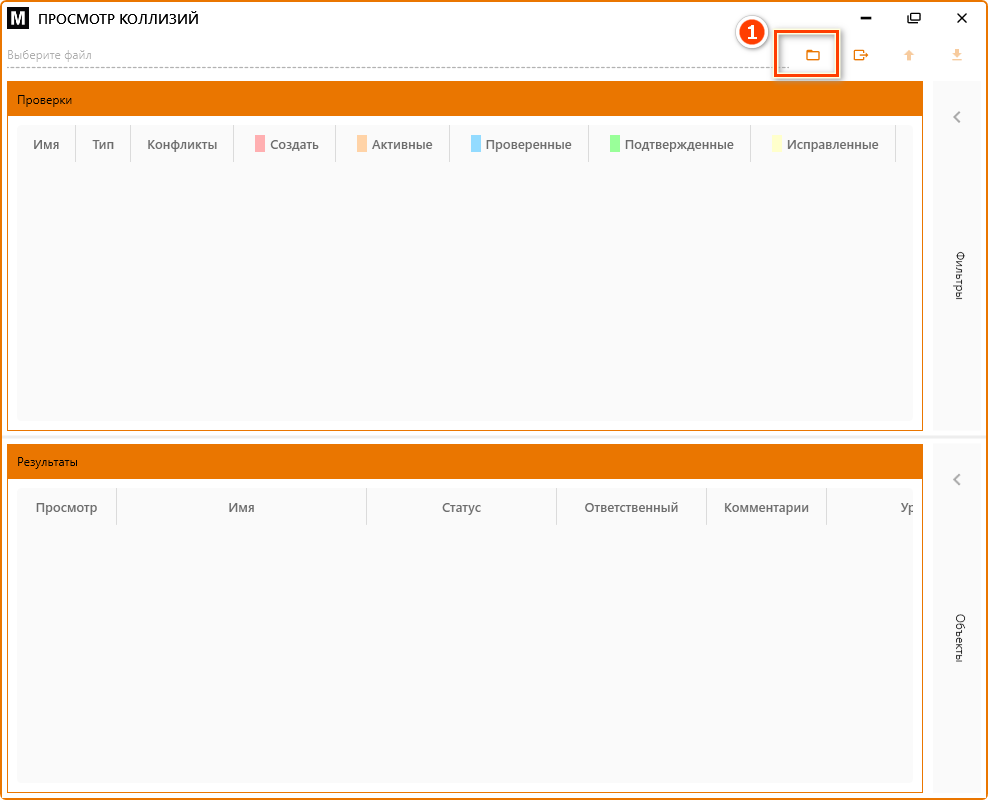Click the Выберите файл file path field
This screenshot has width=988, height=800.
coord(390,55)
